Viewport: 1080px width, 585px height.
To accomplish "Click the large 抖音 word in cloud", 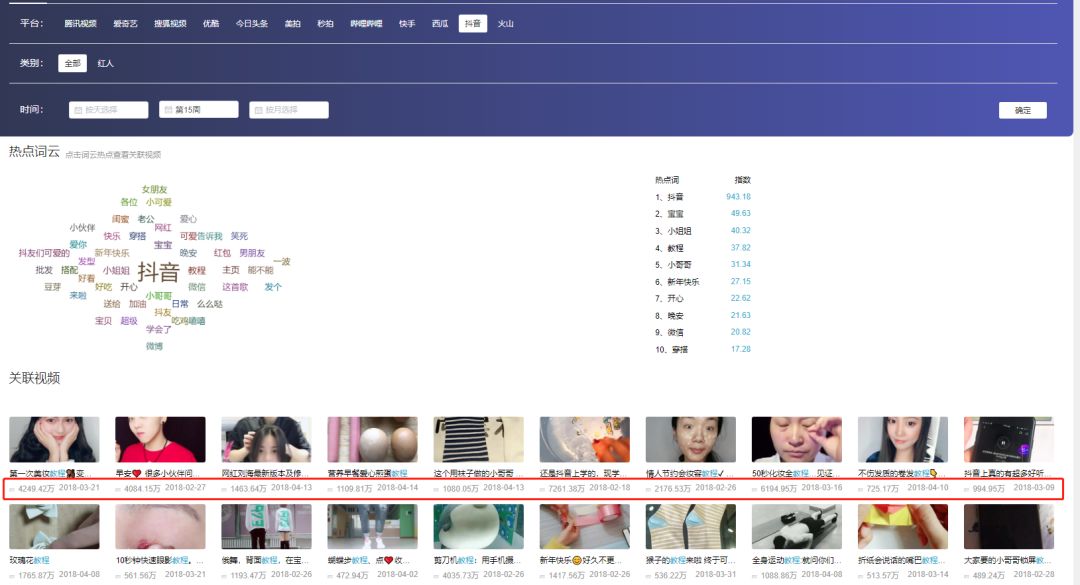I will (158, 271).
